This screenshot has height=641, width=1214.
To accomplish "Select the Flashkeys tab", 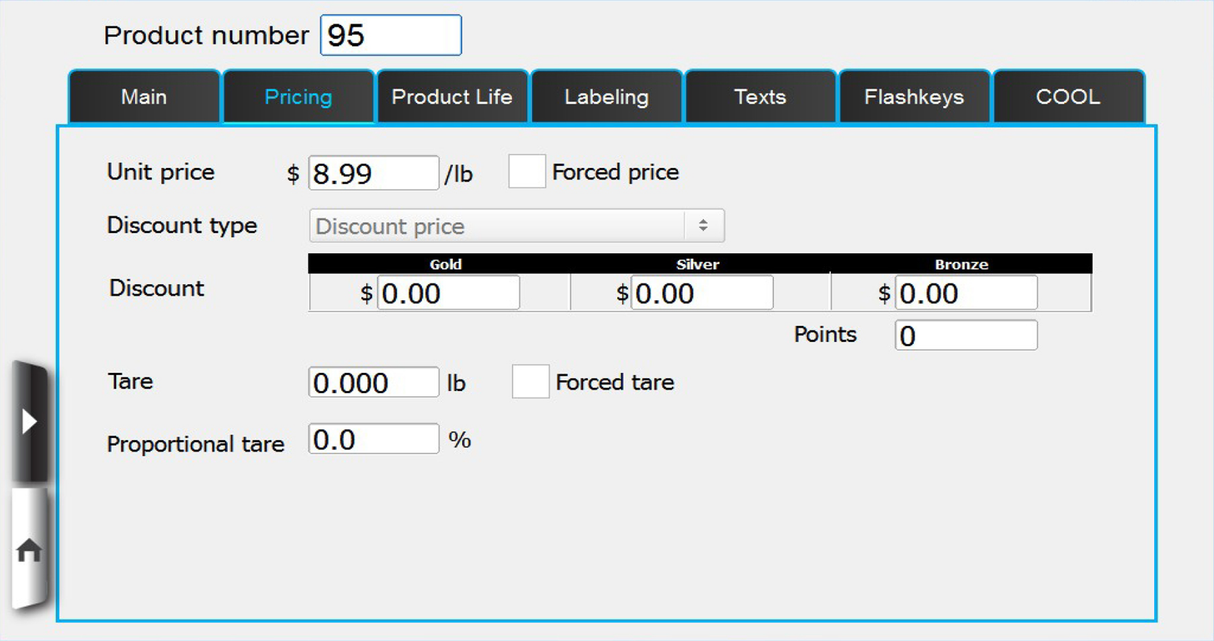I will (914, 96).
